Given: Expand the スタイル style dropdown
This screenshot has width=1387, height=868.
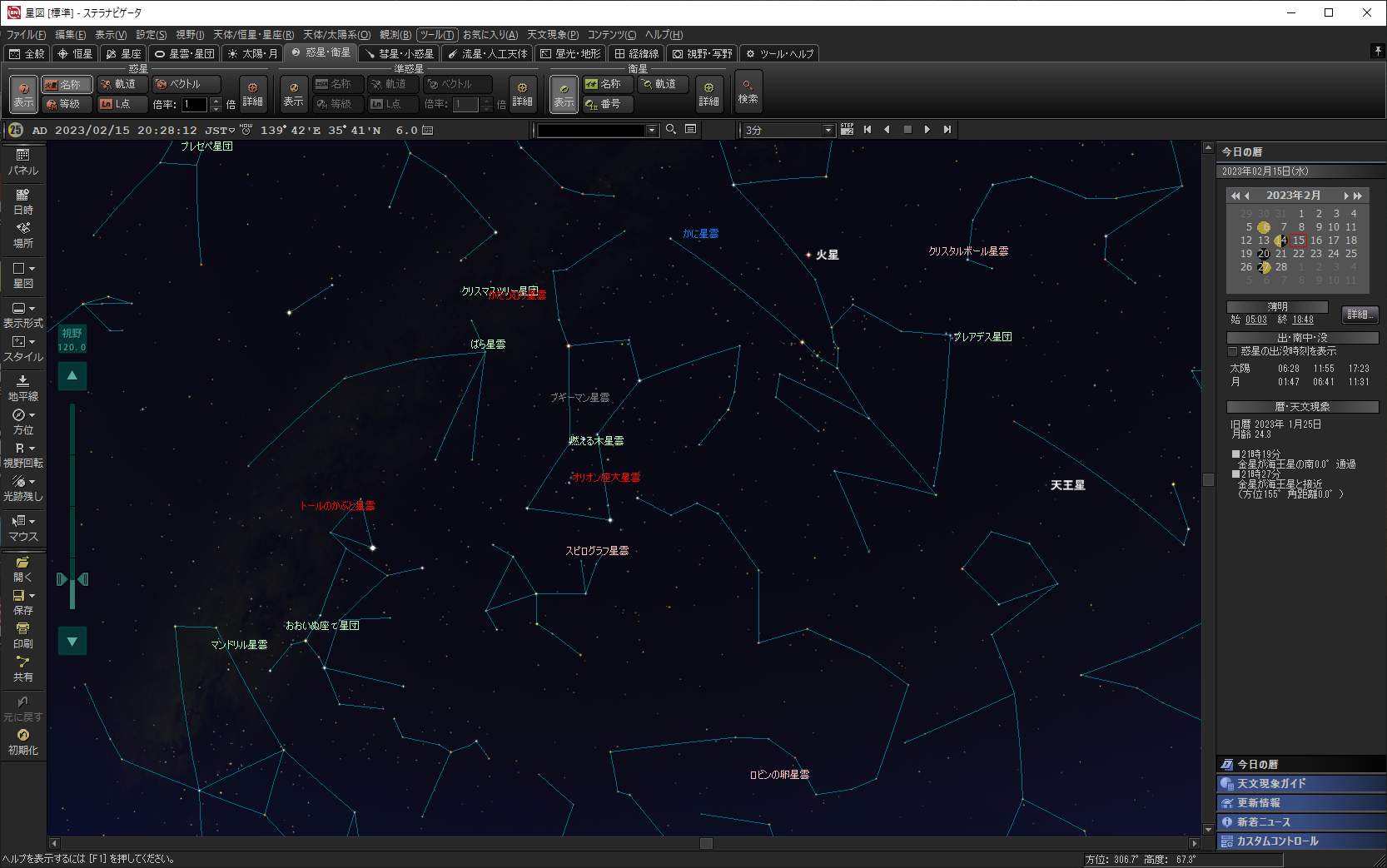Looking at the screenshot, I should point(32,342).
